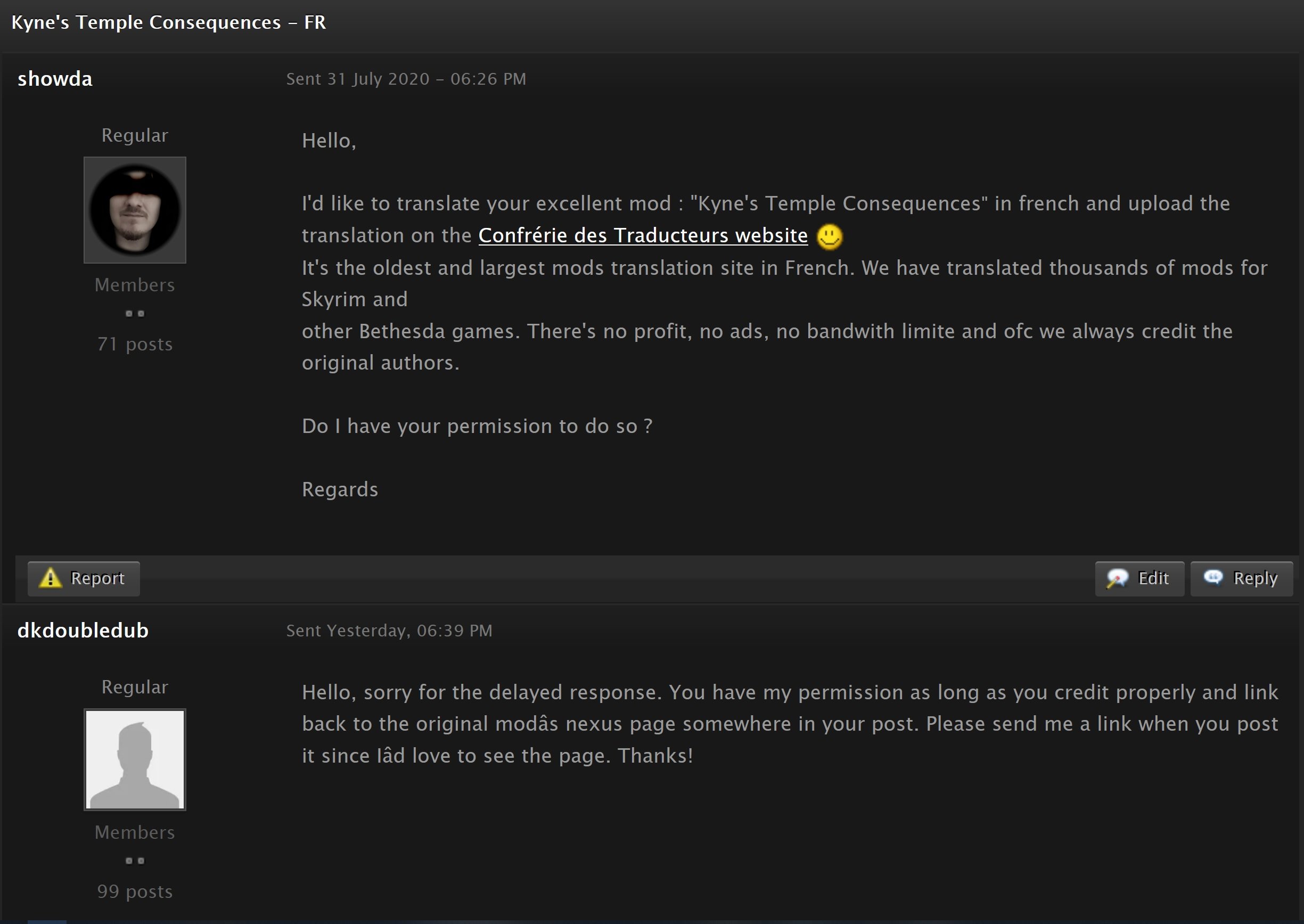This screenshot has width=1304, height=924.
Task: Click the Edit pencil bubble icon
Action: 1118,578
